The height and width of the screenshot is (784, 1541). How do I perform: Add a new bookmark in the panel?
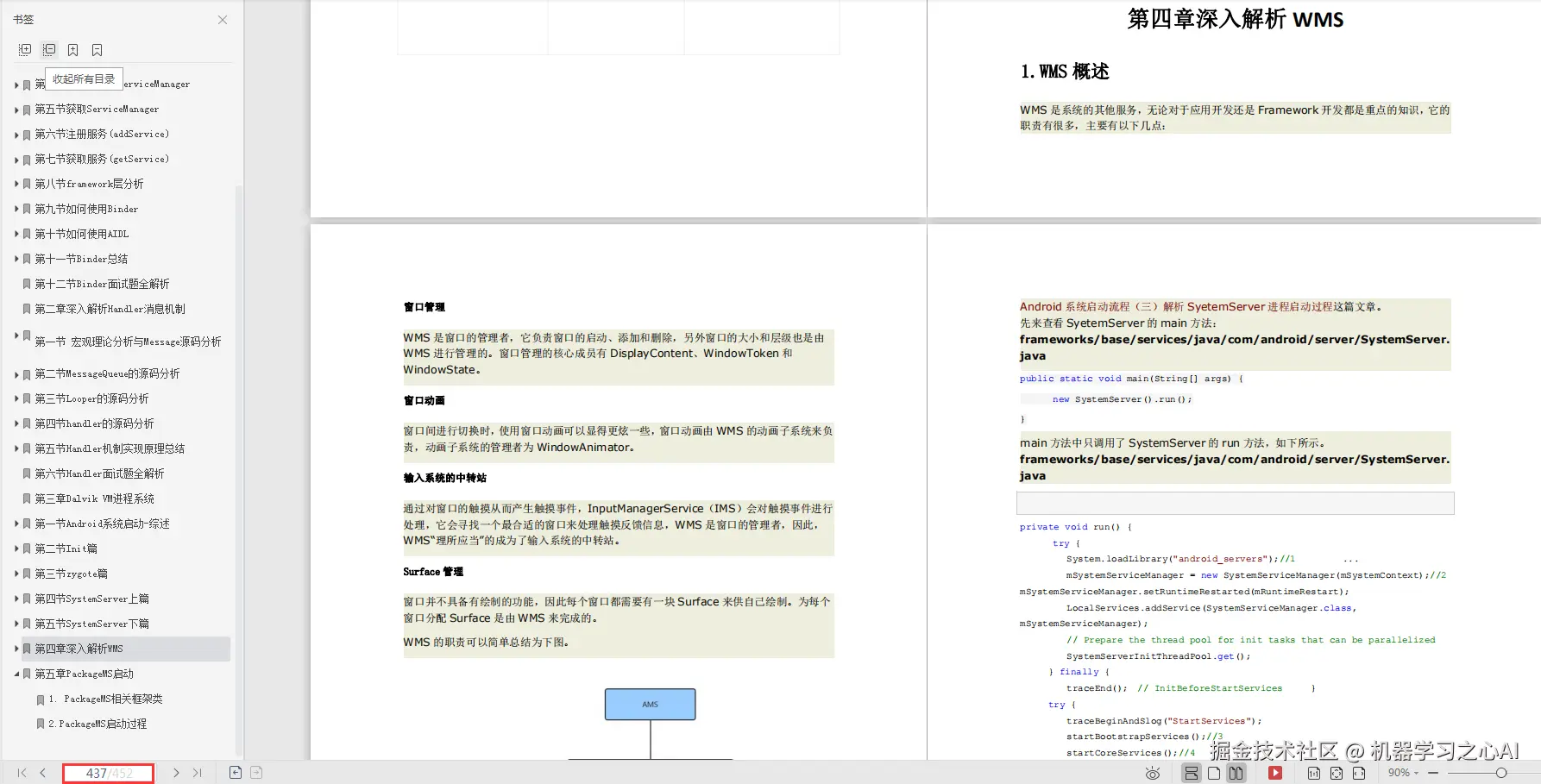[x=72, y=50]
